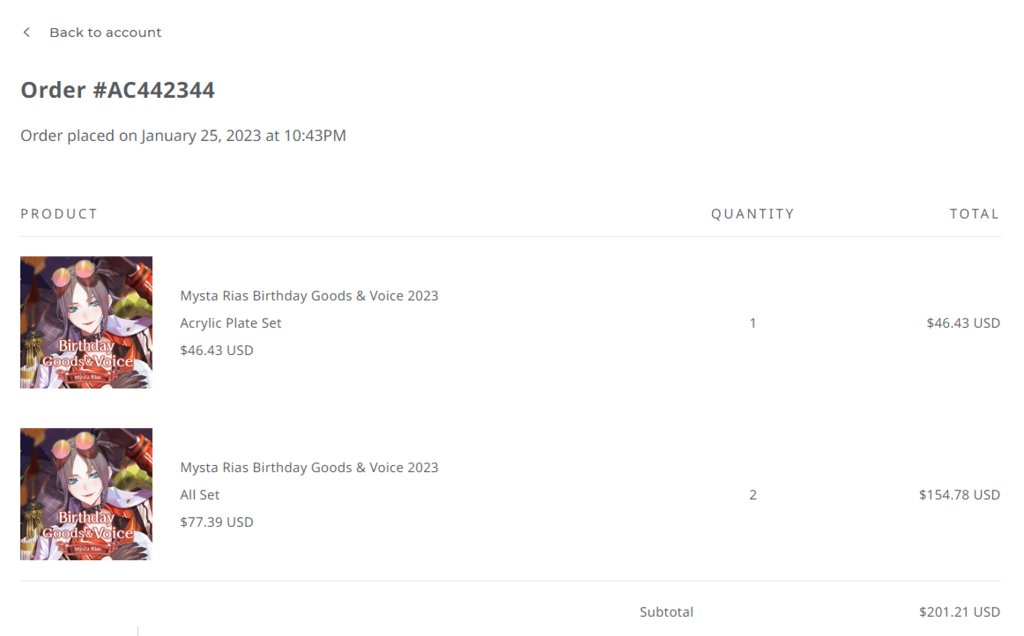1024x636 pixels.
Task: Click the $46.43 USD unit price
Action: click(217, 350)
